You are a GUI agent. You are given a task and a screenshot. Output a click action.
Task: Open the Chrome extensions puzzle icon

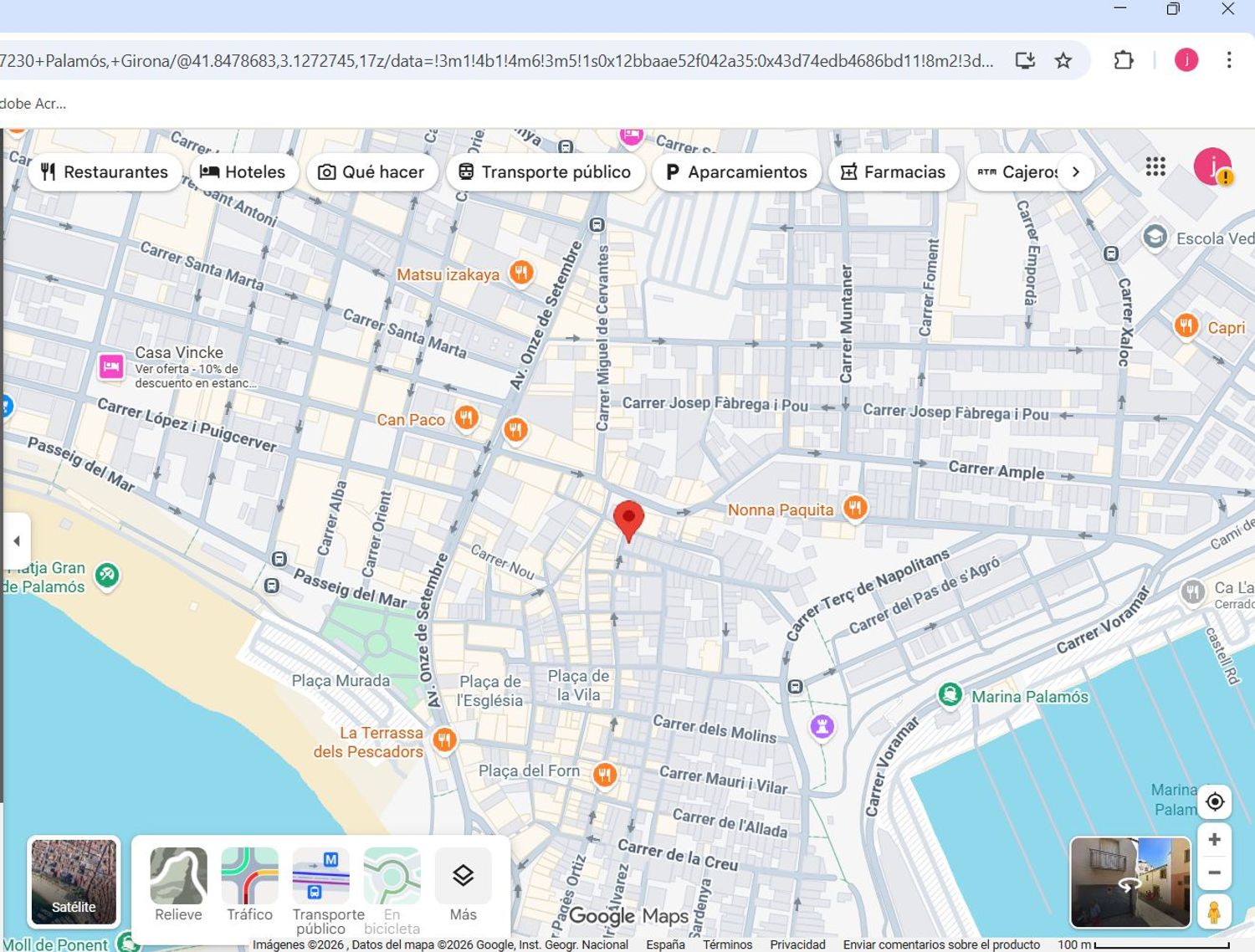point(1124,60)
